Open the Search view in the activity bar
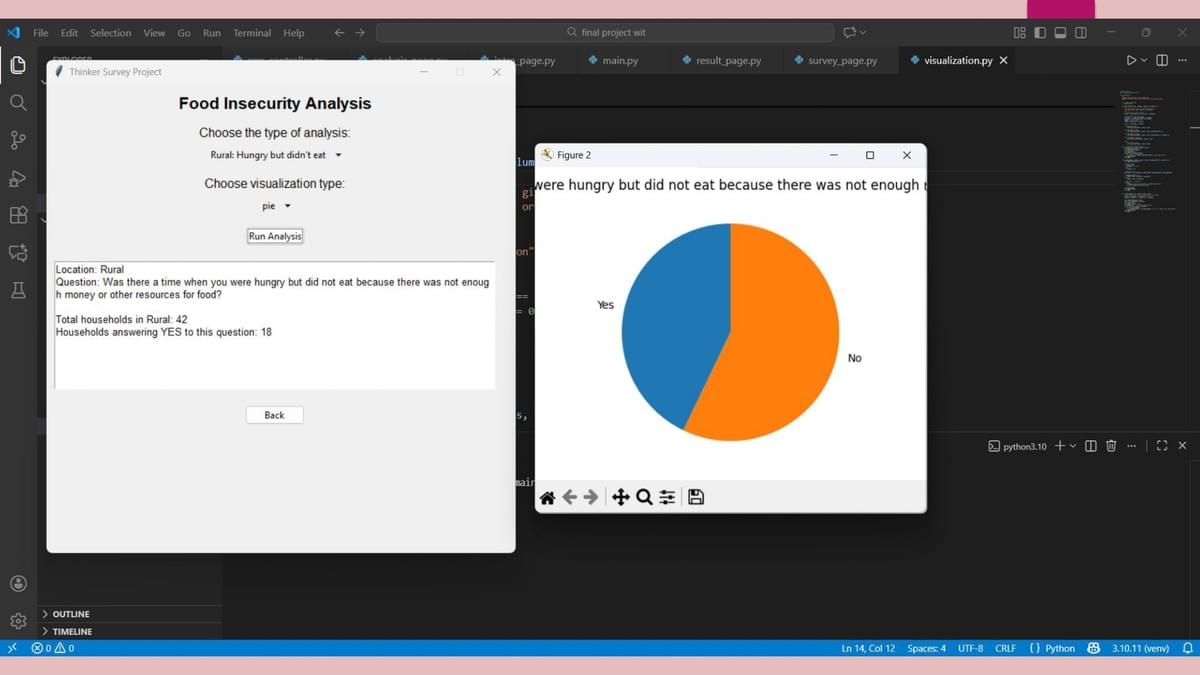This screenshot has width=1200, height=675. click(x=18, y=102)
